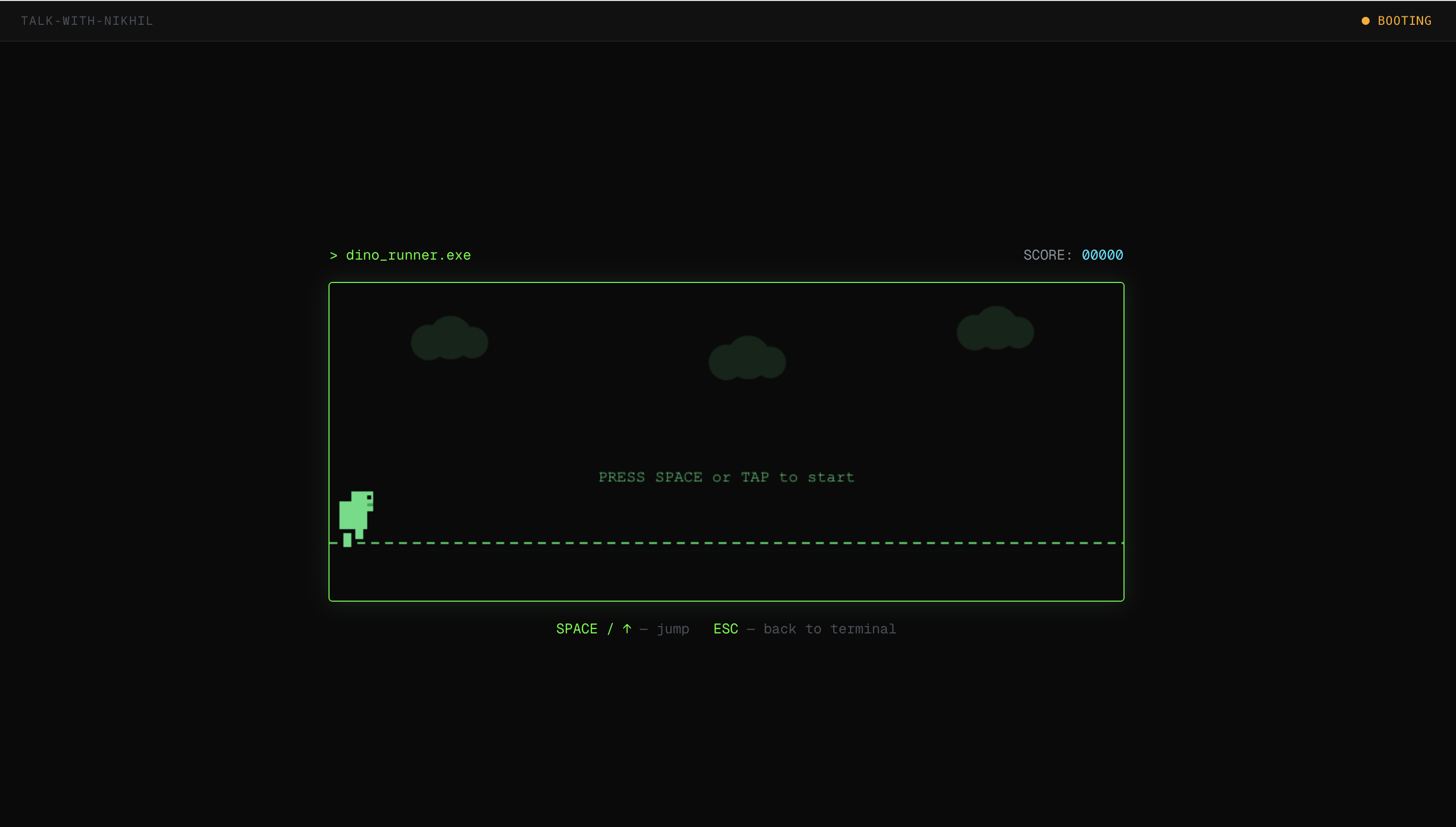Click the dino_runner.exe title text

408,256
